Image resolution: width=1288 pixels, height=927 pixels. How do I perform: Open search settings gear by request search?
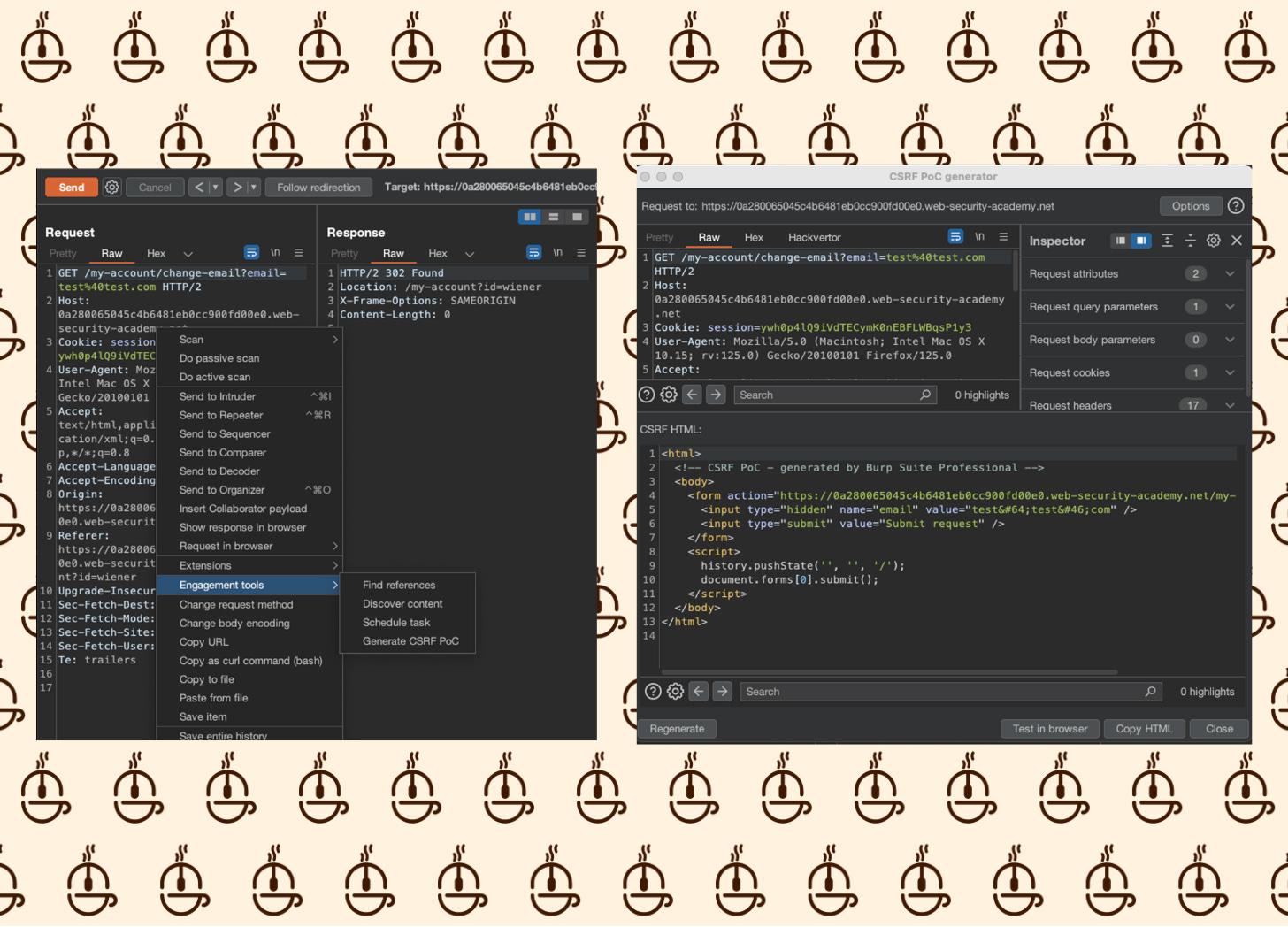[x=670, y=395]
